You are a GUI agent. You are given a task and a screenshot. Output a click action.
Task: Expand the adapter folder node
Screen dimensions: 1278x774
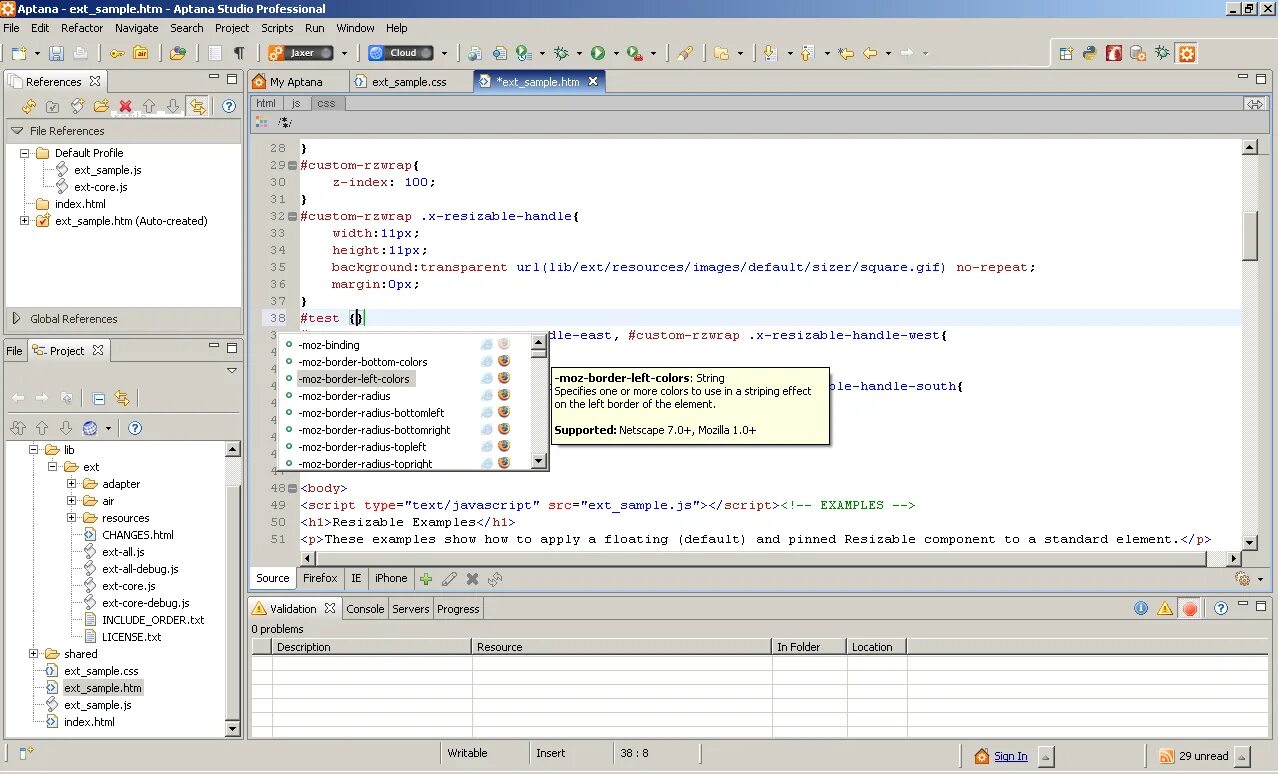(x=72, y=484)
